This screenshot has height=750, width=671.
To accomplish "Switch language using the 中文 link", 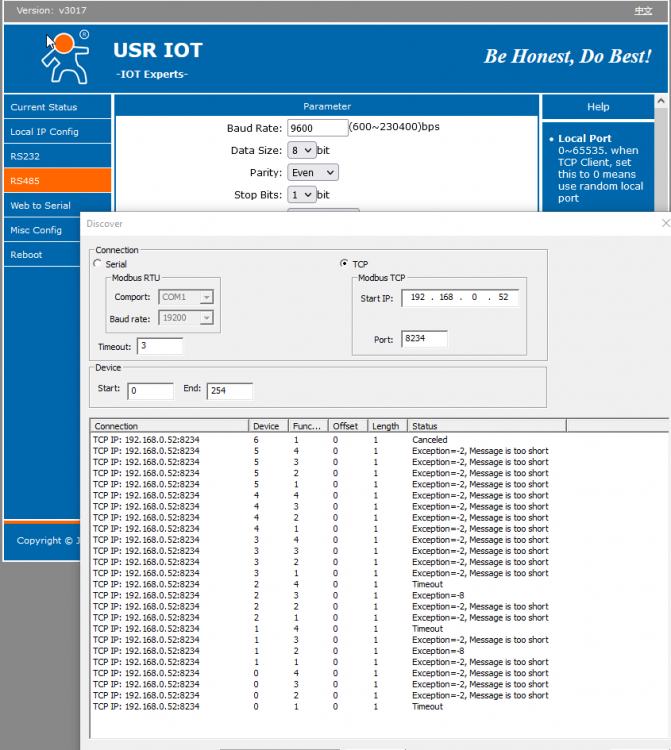I will (643, 10).
